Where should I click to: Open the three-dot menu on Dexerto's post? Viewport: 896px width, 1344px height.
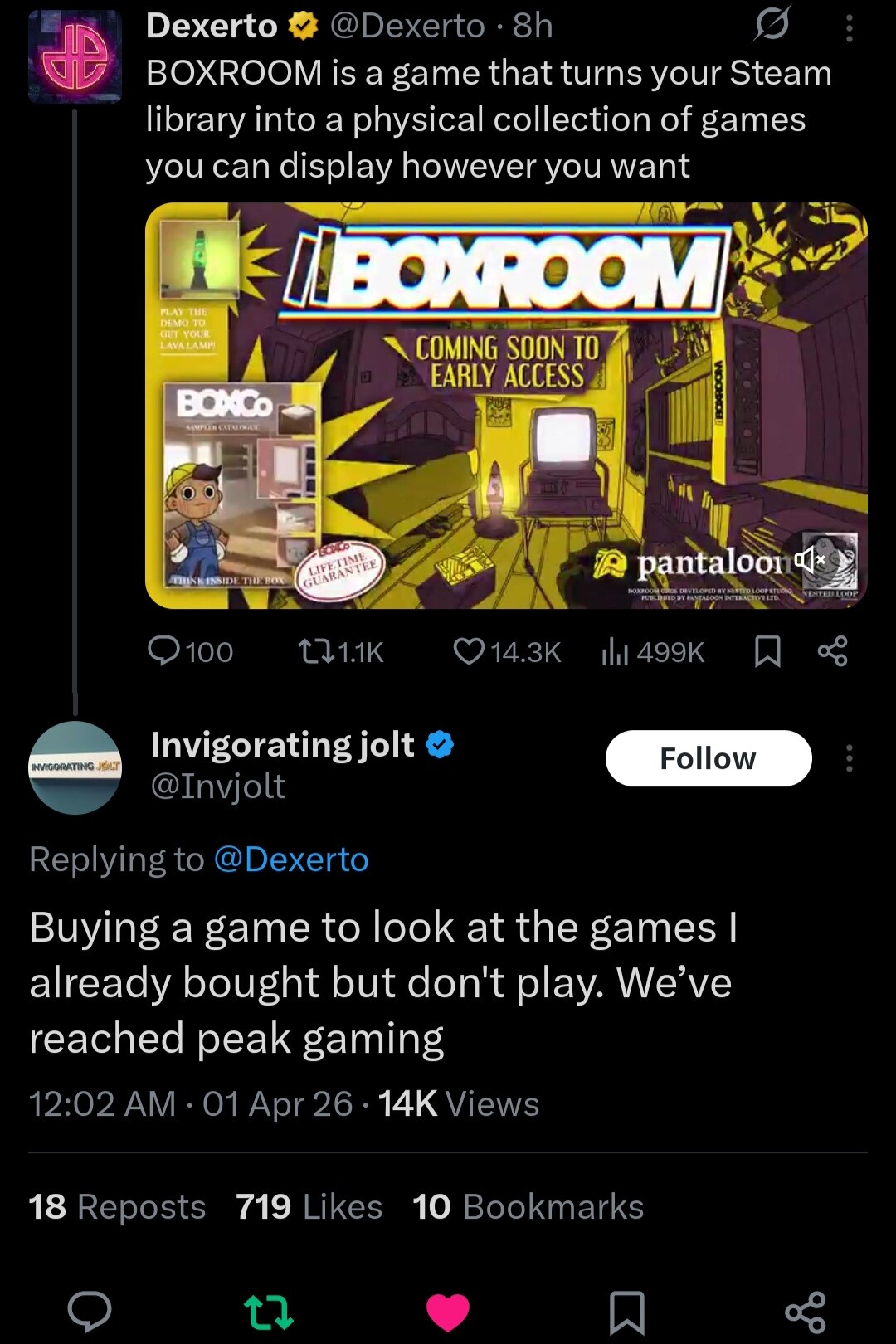tap(849, 27)
